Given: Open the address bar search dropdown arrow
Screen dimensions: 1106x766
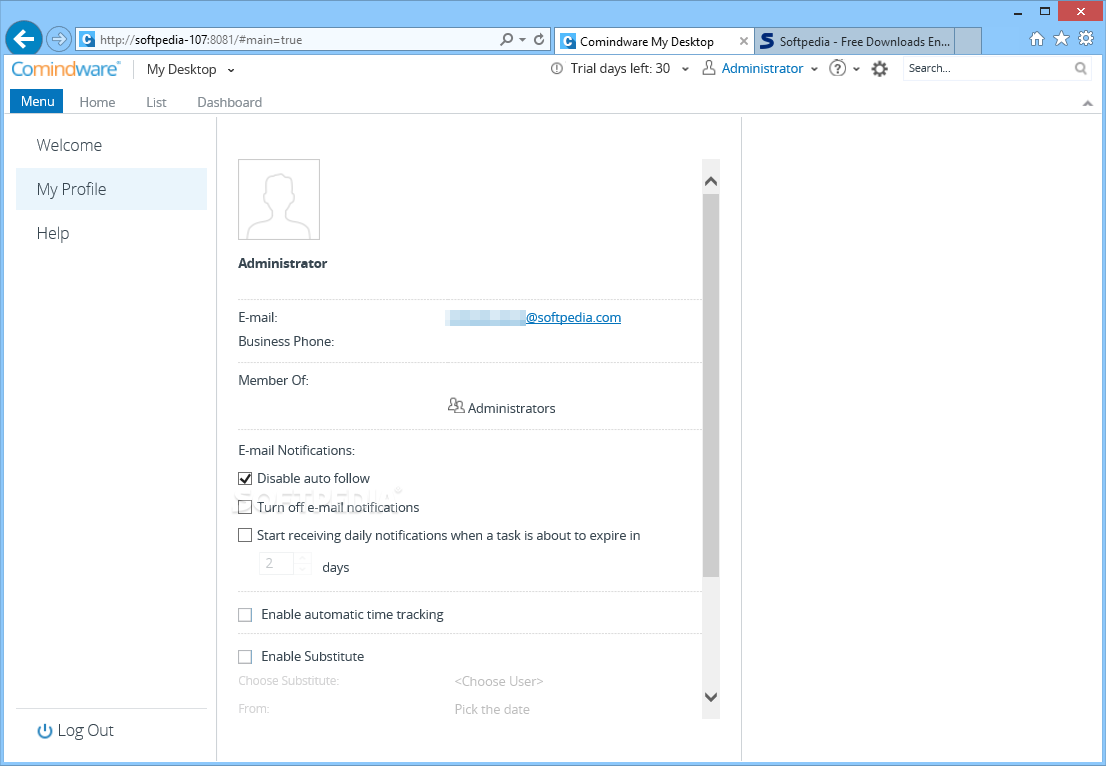Looking at the screenshot, I should (x=523, y=39).
